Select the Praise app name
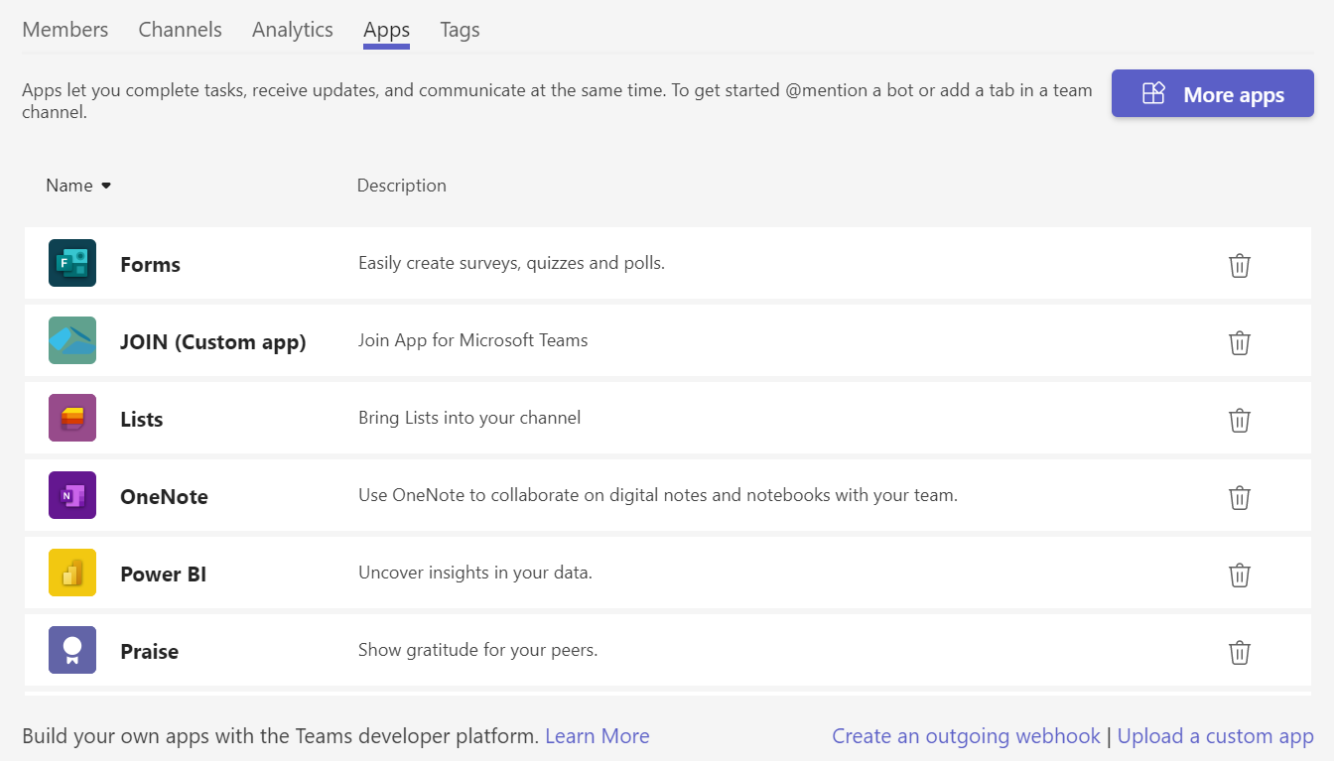Screen dimensions: 1334x761 (x=149, y=651)
